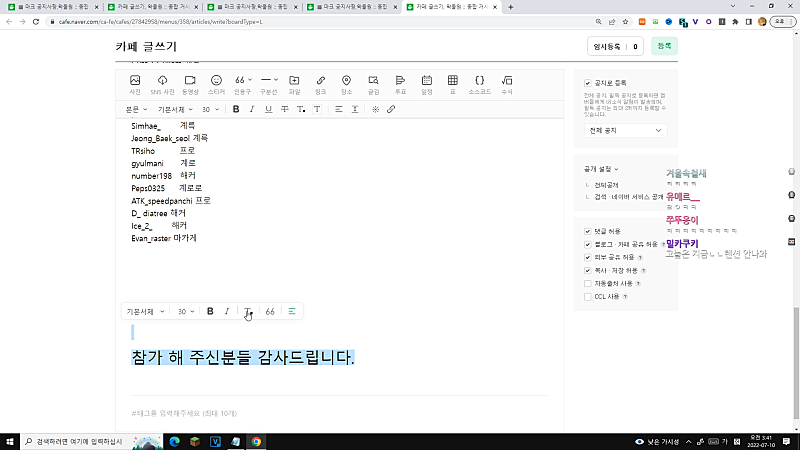Switch to third browser tab
The height and width of the screenshot is (450, 800).
253,7
